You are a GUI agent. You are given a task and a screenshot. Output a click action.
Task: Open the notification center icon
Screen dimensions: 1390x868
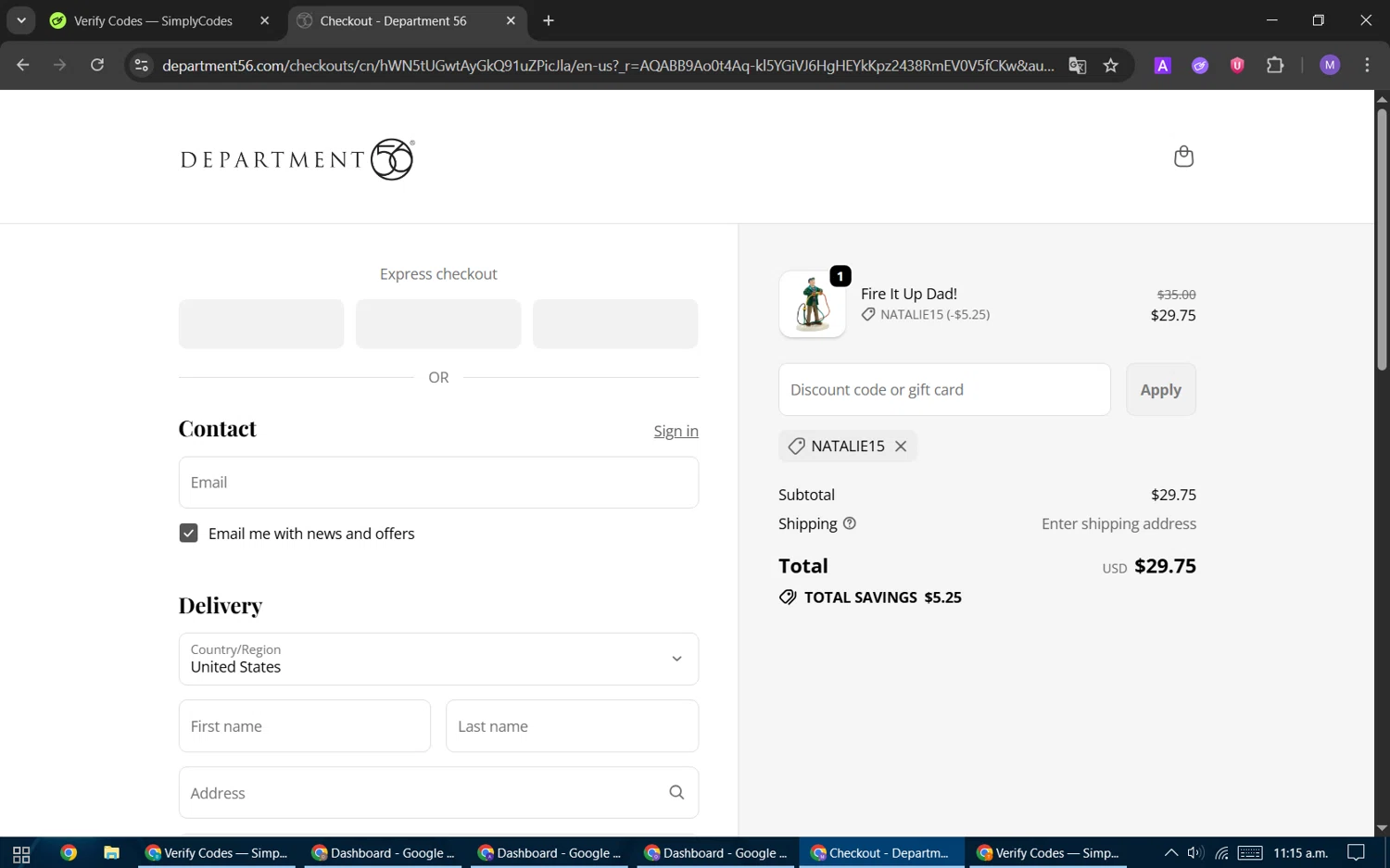[x=1357, y=853]
